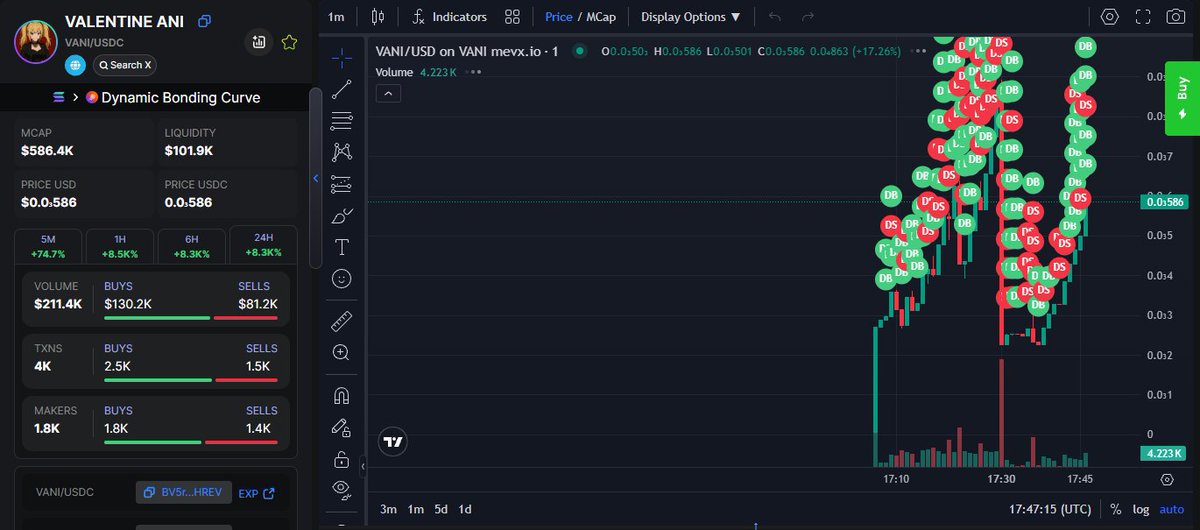Image resolution: width=1200 pixels, height=530 pixels.
Task: Toggle lock all drawing tools
Action: 342,460
